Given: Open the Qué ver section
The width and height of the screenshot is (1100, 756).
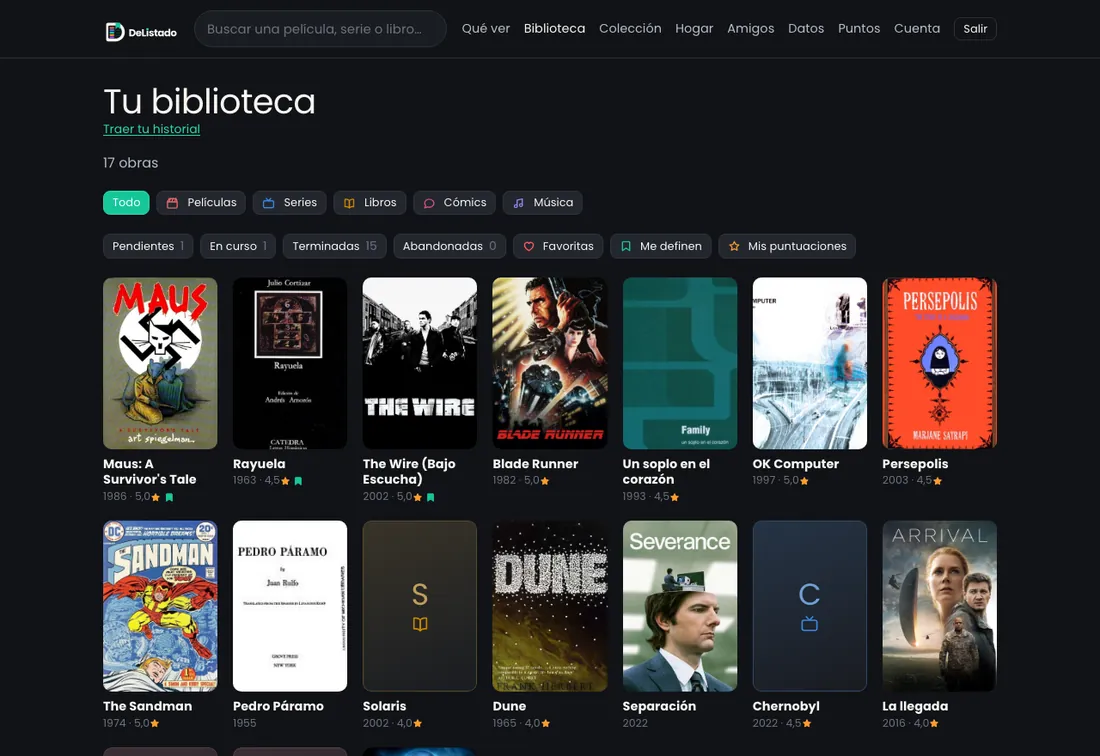Looking at the screenshot, I should click(x=485, y=29).
